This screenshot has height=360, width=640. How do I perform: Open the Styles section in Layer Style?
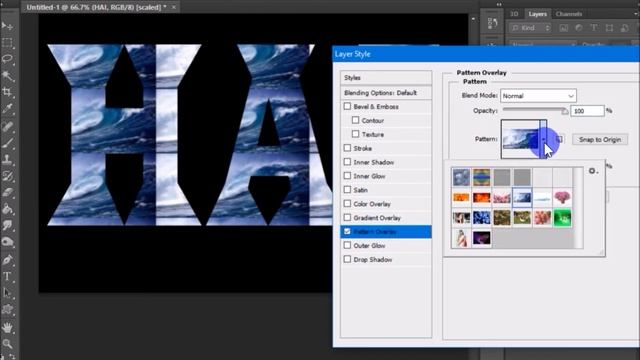click(386, 78)
